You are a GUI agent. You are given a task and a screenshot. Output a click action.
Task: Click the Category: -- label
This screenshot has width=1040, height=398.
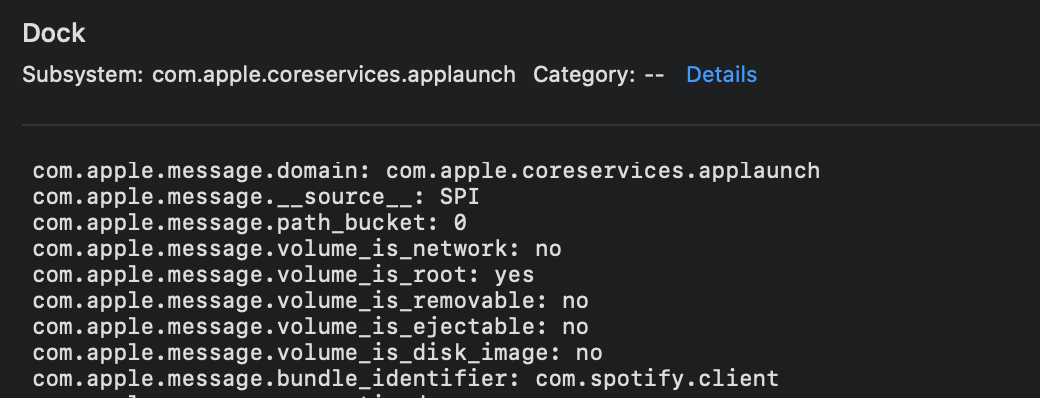tap(598, 74)
